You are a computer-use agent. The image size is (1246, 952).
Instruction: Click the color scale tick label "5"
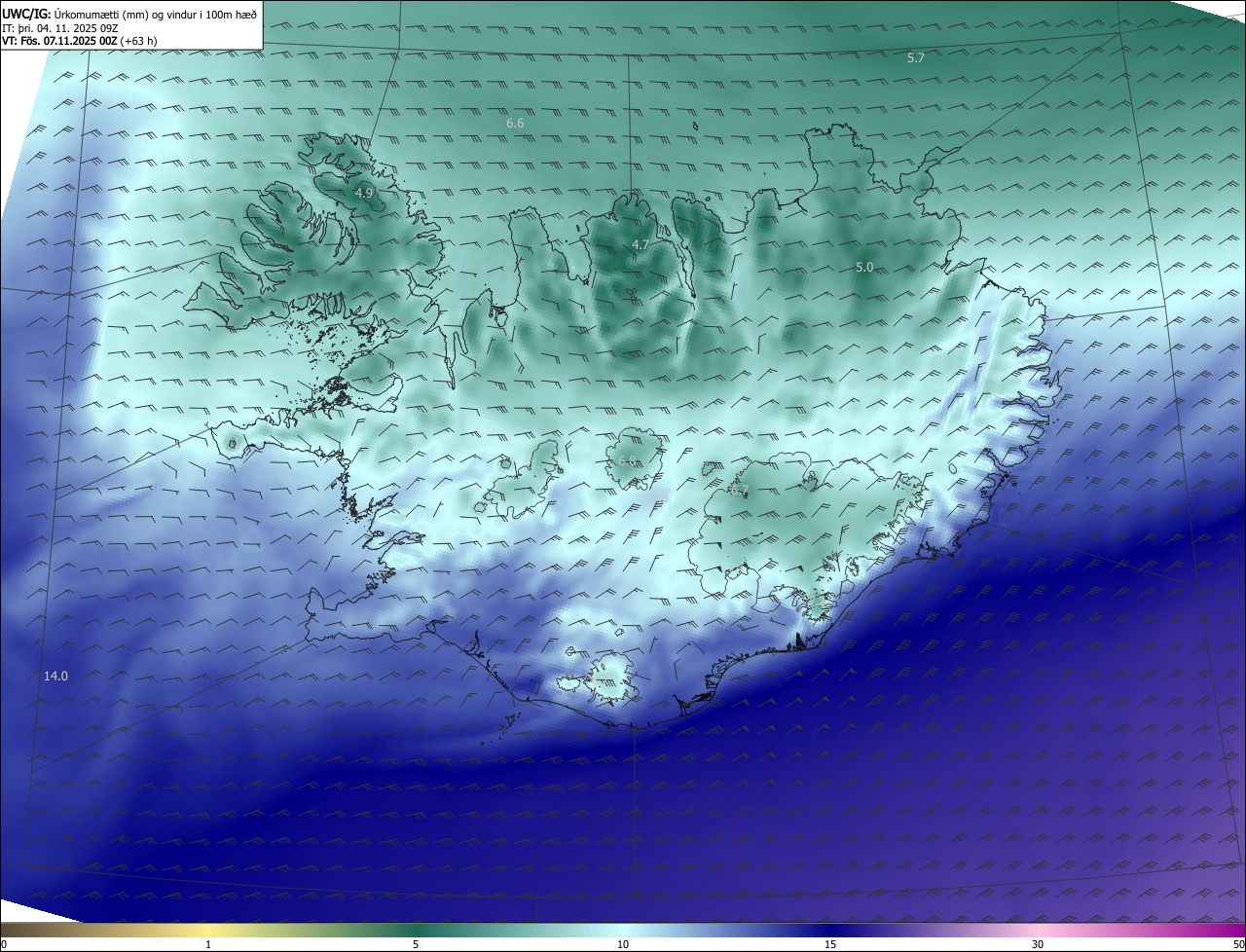(416, 944)
